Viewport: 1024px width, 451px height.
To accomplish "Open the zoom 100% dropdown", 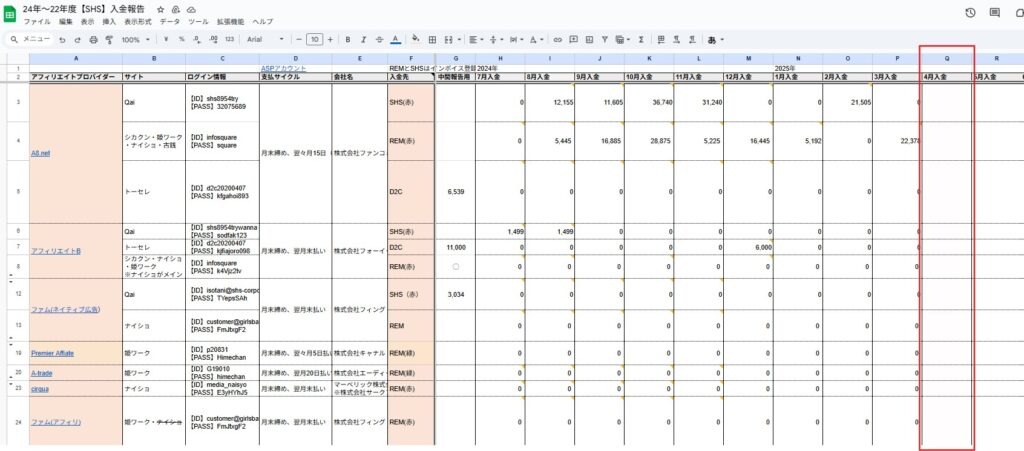I will click(135, 40).
